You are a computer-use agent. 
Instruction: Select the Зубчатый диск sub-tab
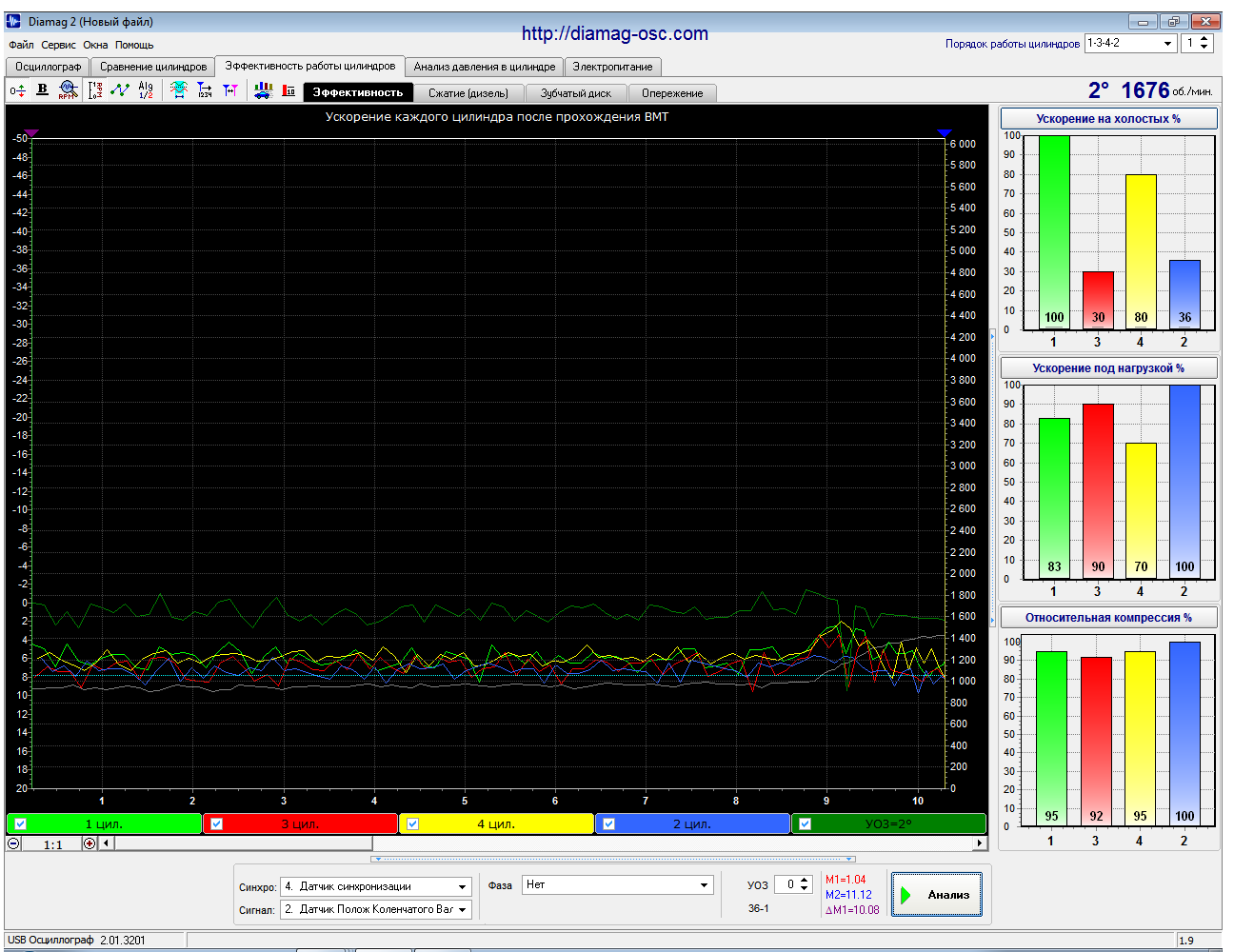[x=576, y=93]
